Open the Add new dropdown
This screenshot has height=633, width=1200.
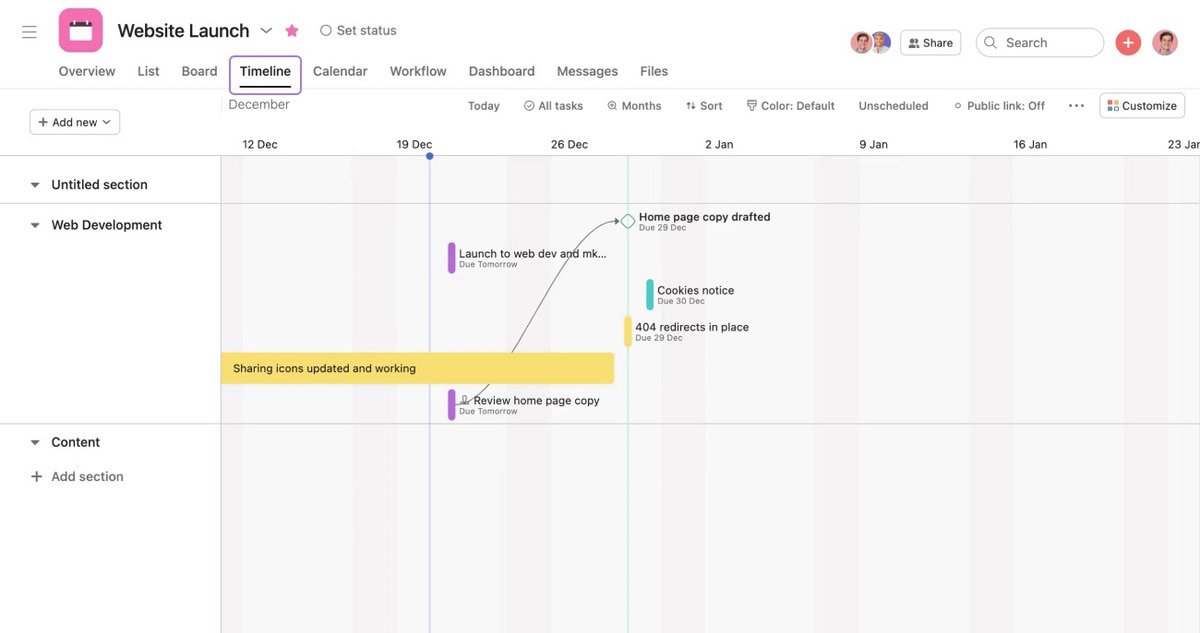click(74, 122)
